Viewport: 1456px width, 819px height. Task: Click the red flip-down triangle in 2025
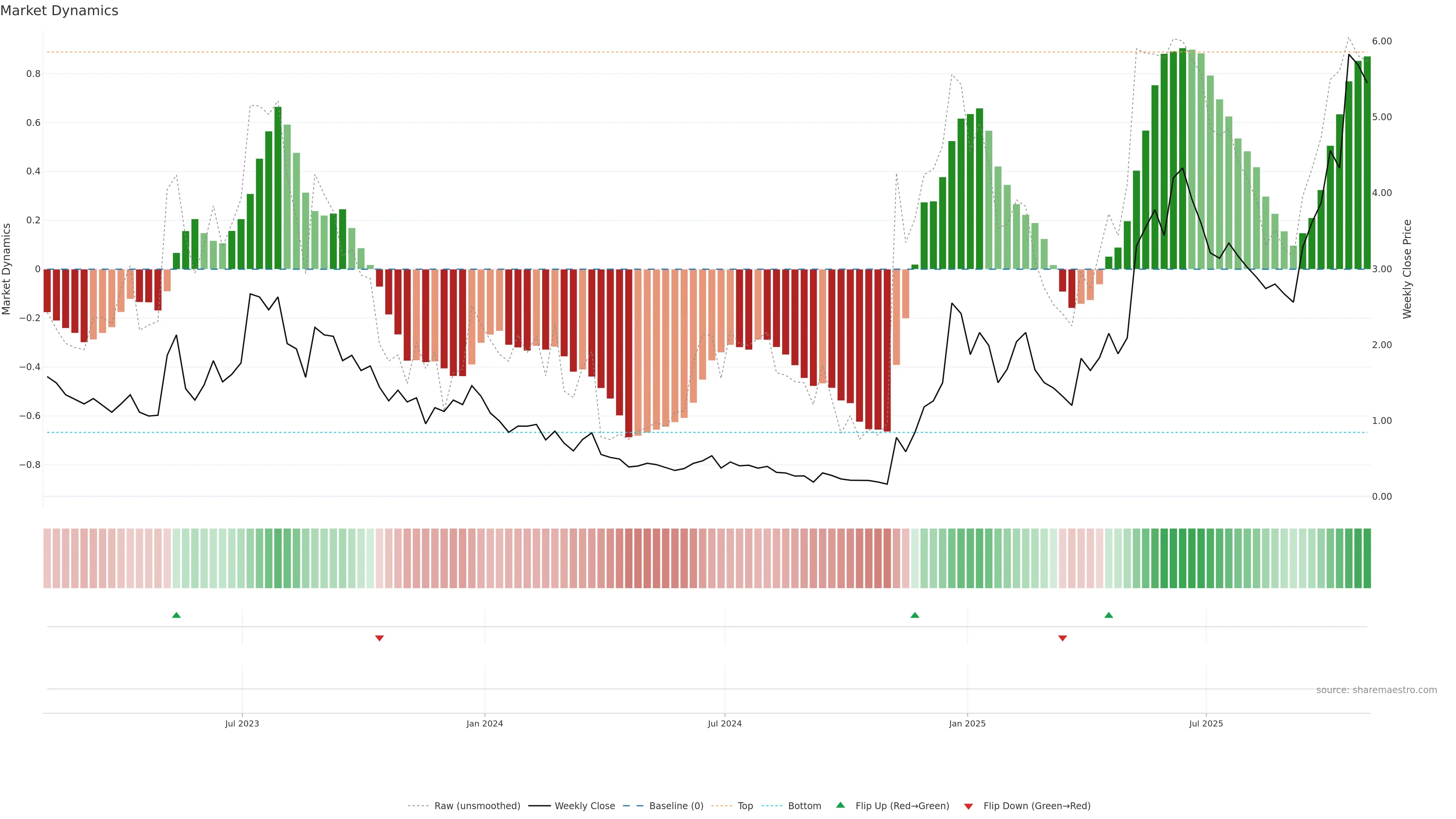[1062, 638]
